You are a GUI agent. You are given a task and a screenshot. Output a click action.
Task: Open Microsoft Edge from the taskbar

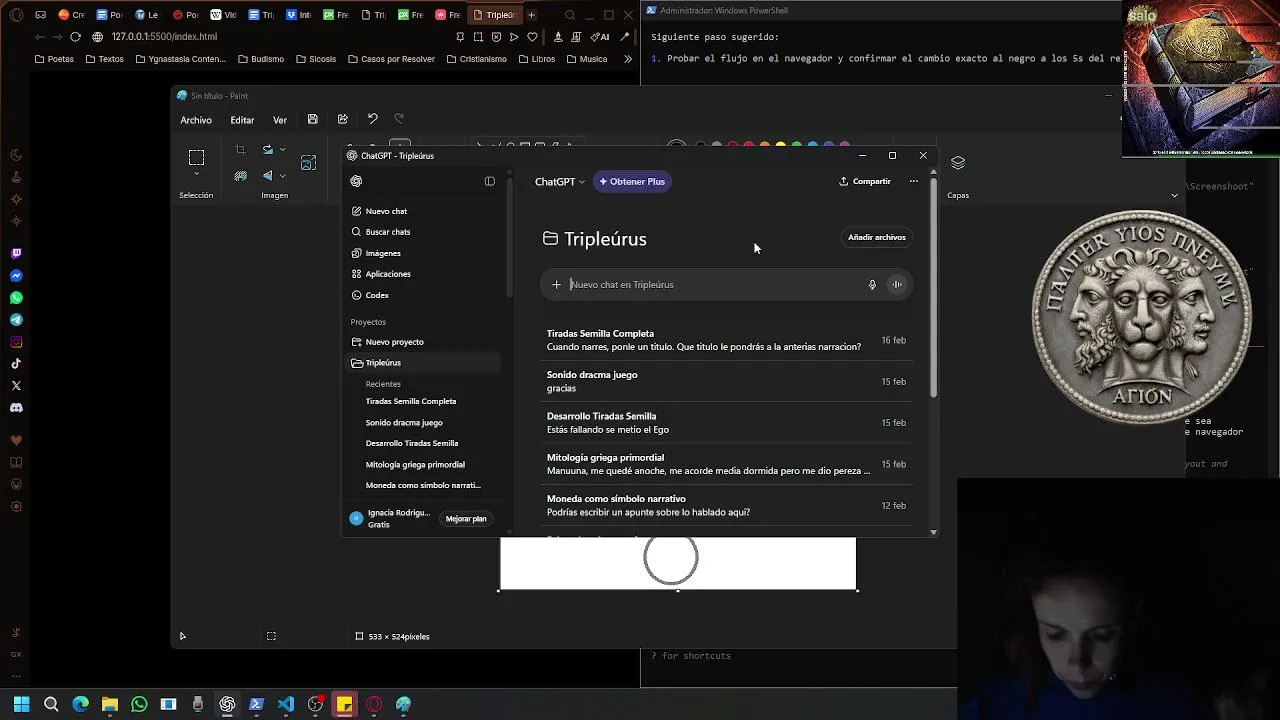(80, 704)
